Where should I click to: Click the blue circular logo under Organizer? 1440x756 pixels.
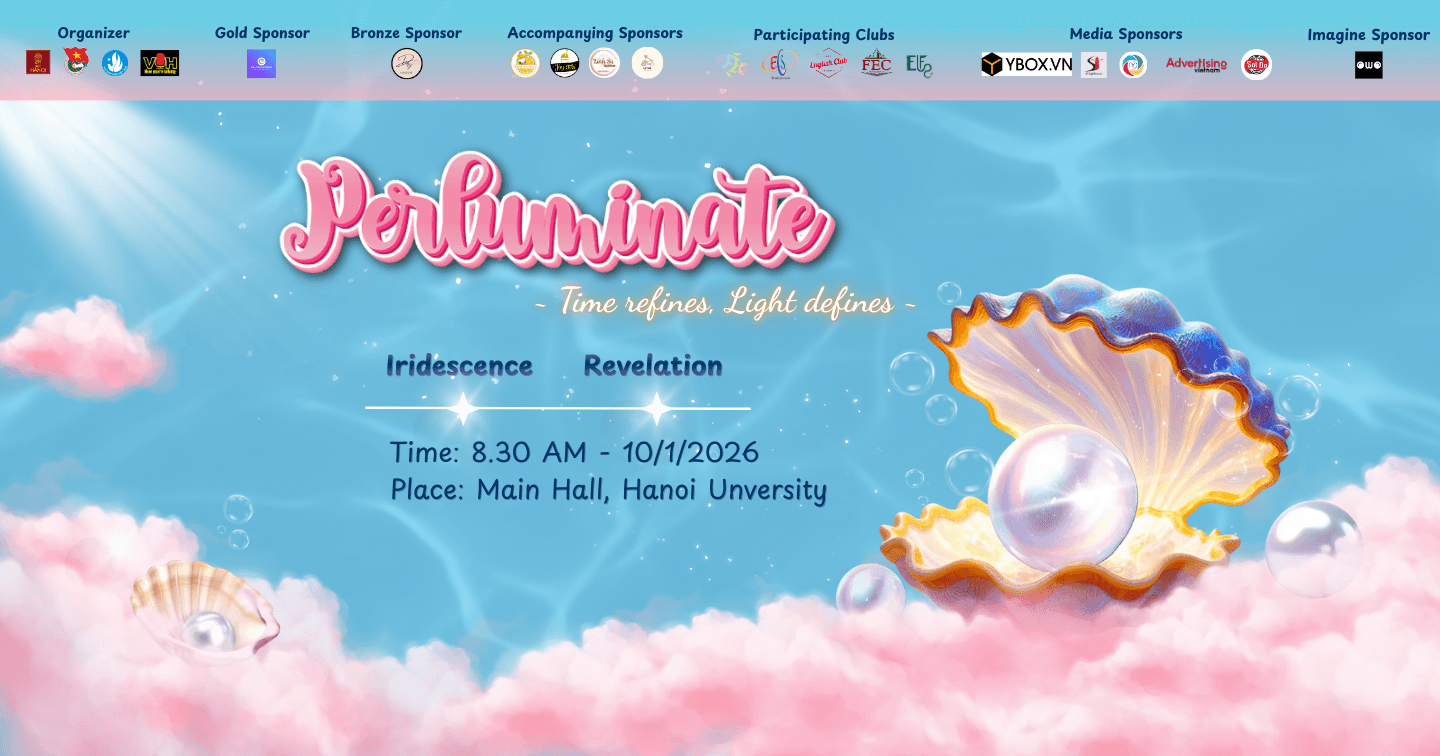point(115,63)
